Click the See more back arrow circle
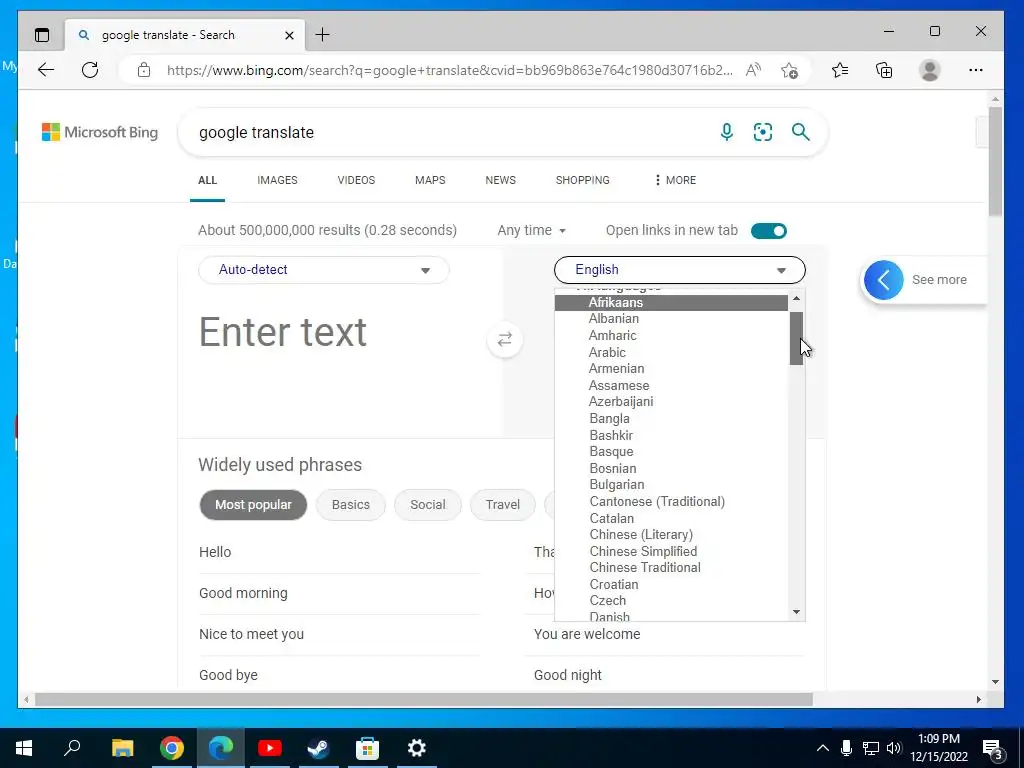Image resolution: width=1024 pixels, height=768 pixels. 884,280
